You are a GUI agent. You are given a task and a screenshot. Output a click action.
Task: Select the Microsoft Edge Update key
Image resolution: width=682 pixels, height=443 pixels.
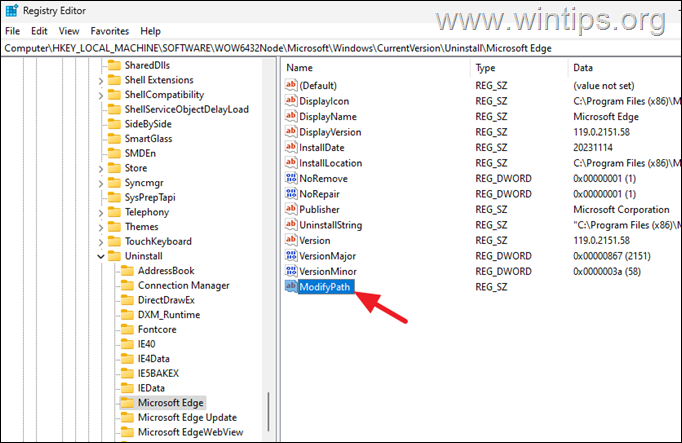(187, 417)
